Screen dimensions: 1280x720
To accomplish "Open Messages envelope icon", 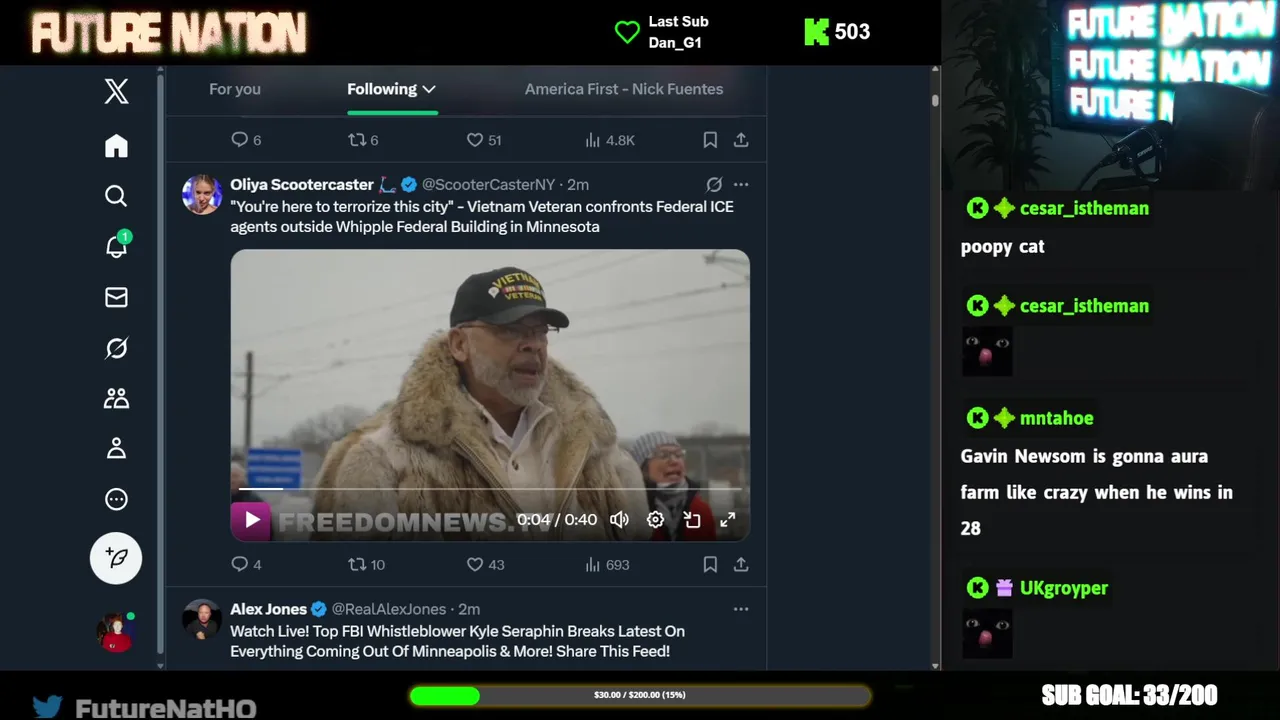I will pos(116,297).
